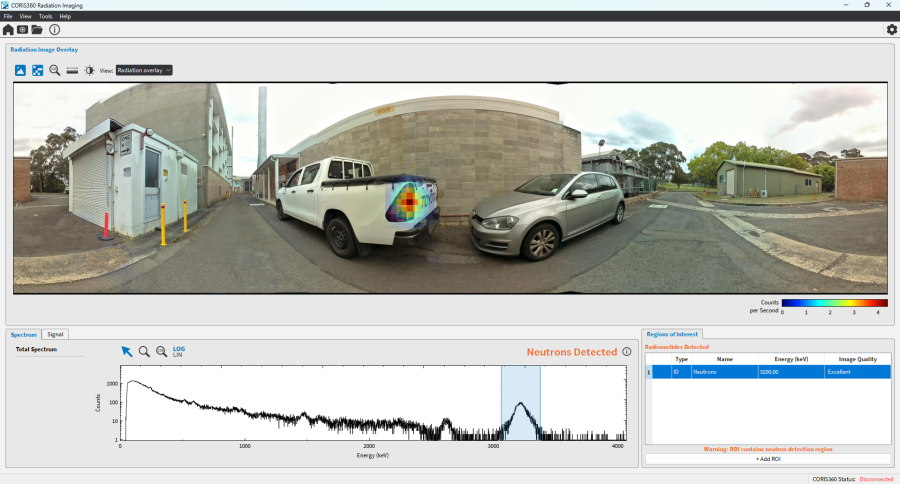Click the Total Spectrum label
900x484 pixels.
[x=36, y=349]
